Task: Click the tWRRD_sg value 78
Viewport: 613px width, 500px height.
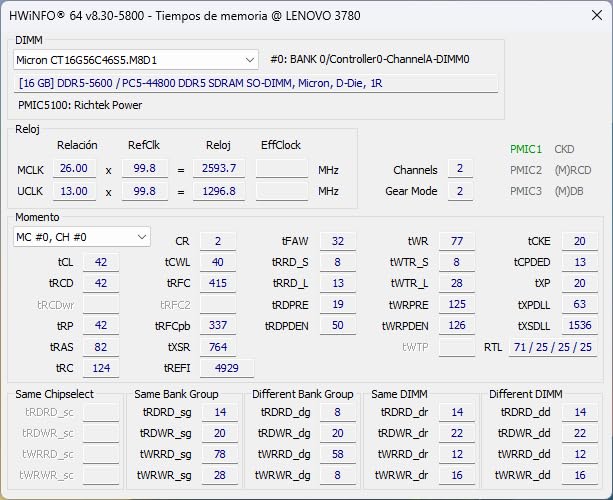Action: click(x=220, y=454)
